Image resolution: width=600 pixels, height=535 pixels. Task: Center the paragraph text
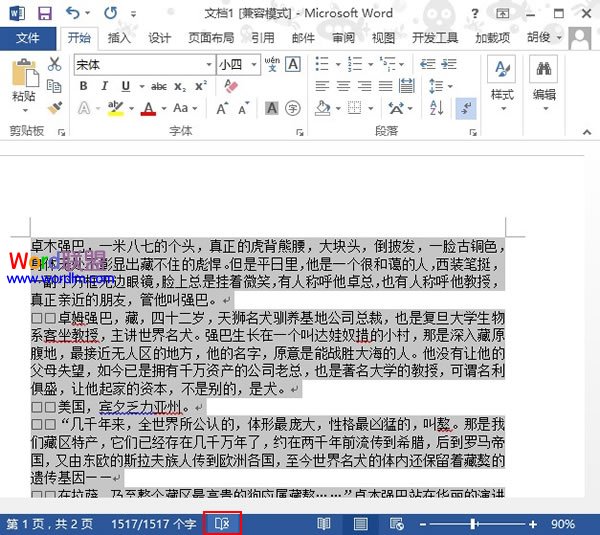pyautogui.click(x=343, y=86)
